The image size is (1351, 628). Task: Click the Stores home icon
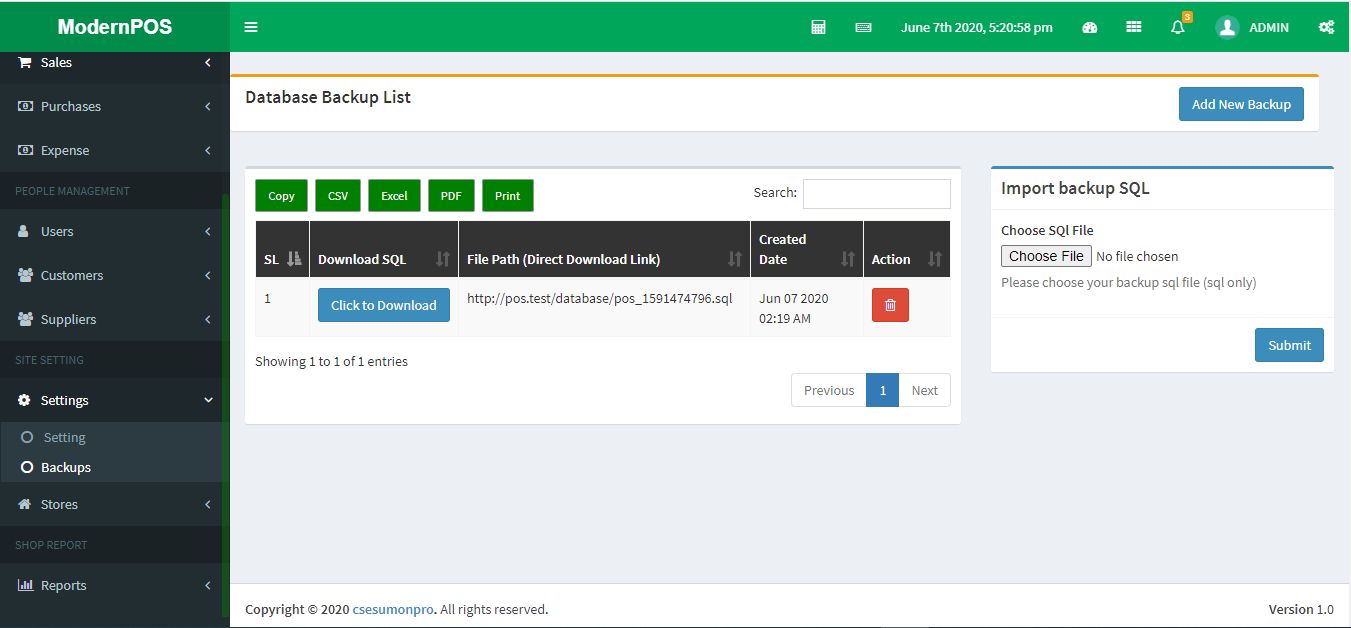(x=25, y=504)
